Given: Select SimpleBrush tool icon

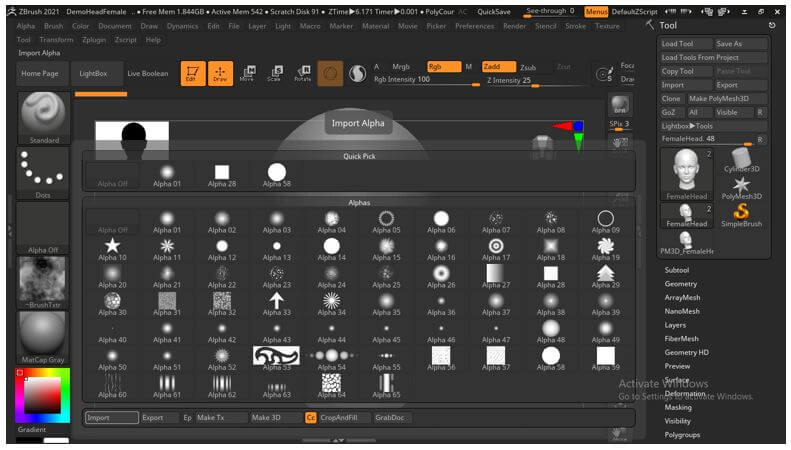Looking at the screenshot, I should click(x=741, y=215).
